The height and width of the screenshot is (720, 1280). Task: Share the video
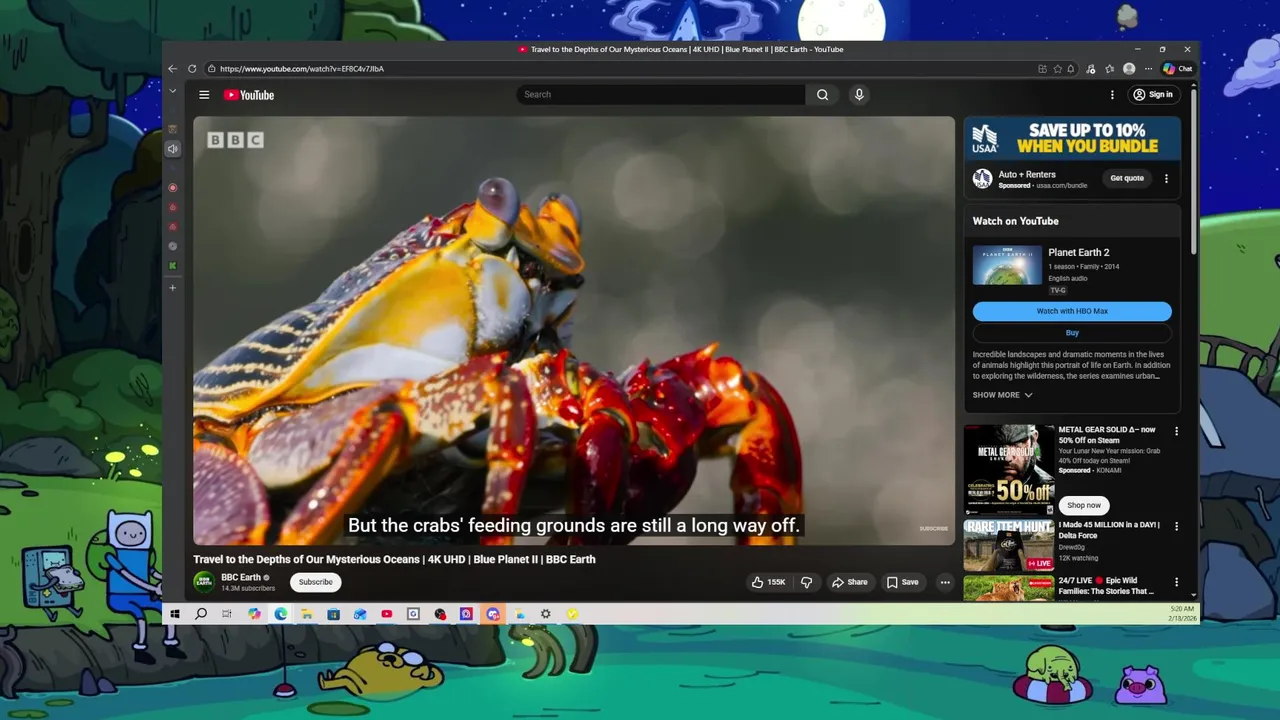tap(849, 582)
